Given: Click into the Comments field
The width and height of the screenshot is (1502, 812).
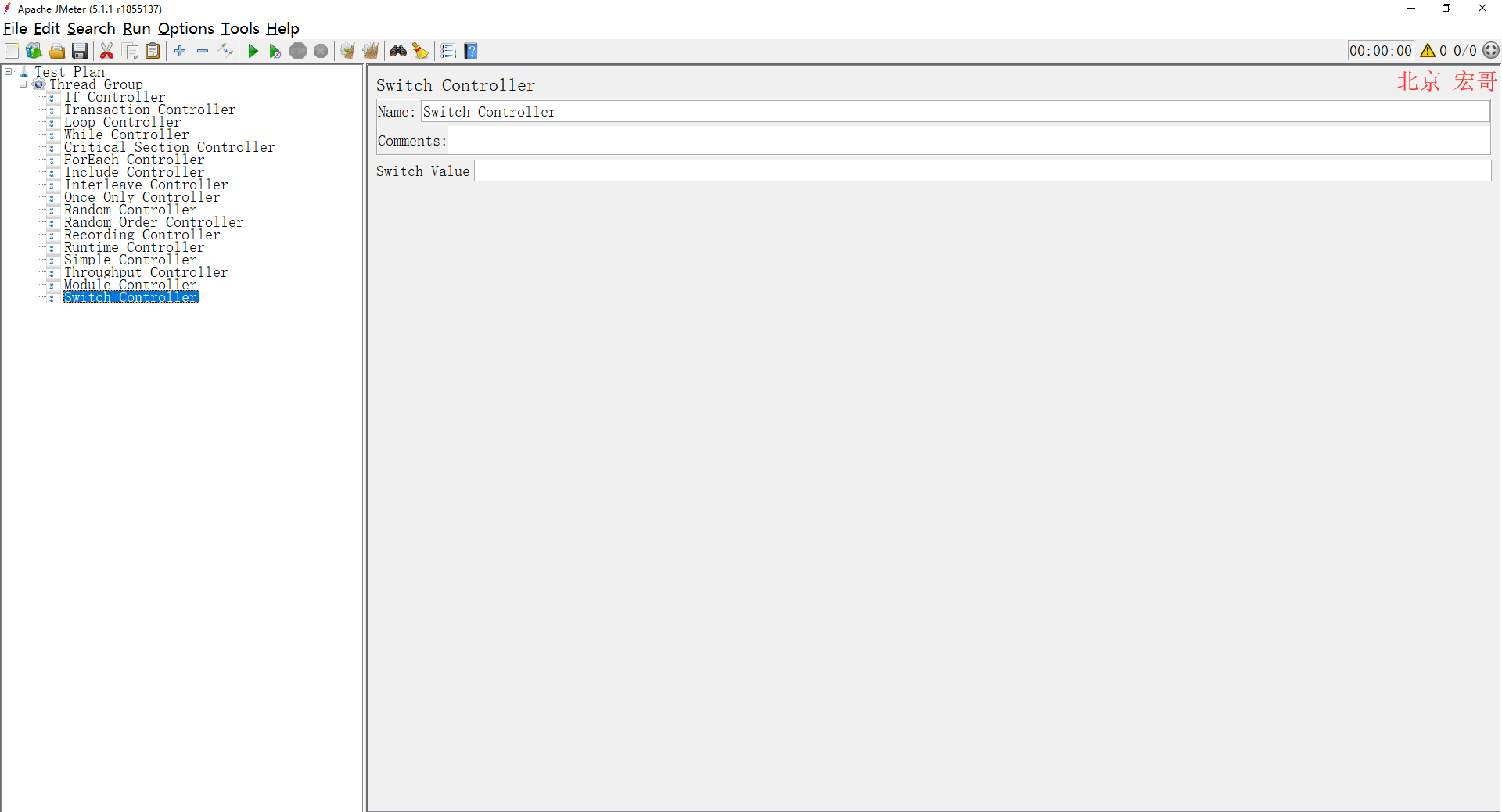Looking at the screenshot, I should [x=969, y=141].
